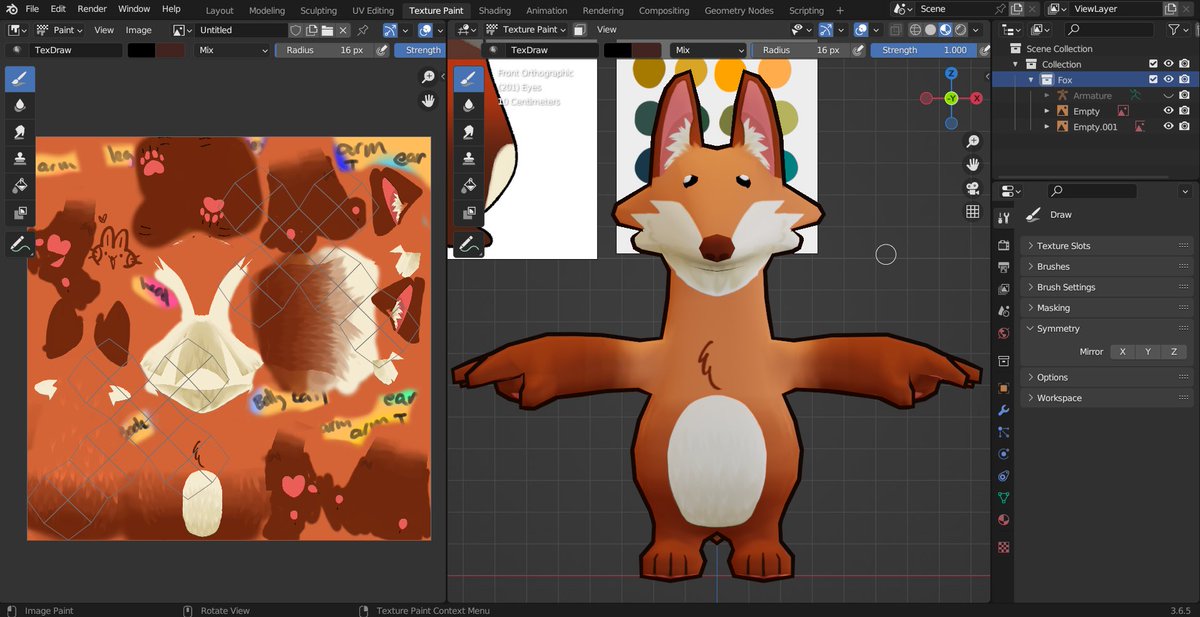This screenshot has width=1200, height=617.
Task: Switch to Material Preview shading mode
Action: pyautogui.click(x=944, y=30)
